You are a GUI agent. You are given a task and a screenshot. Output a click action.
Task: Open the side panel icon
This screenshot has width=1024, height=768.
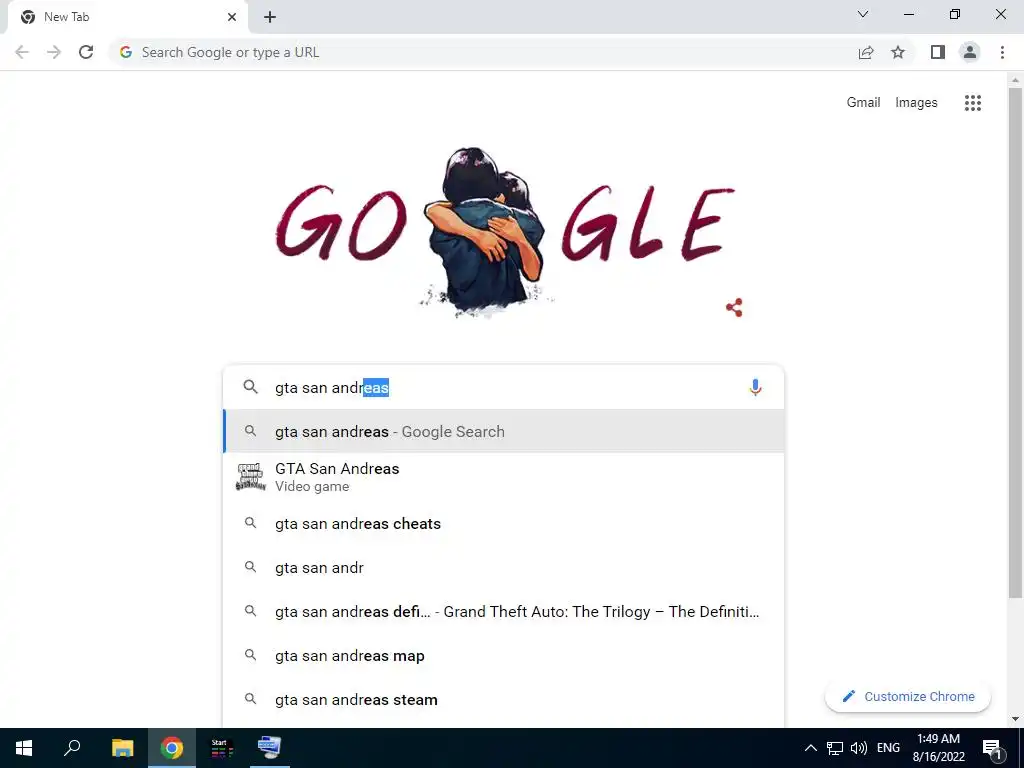pos(938,52)
